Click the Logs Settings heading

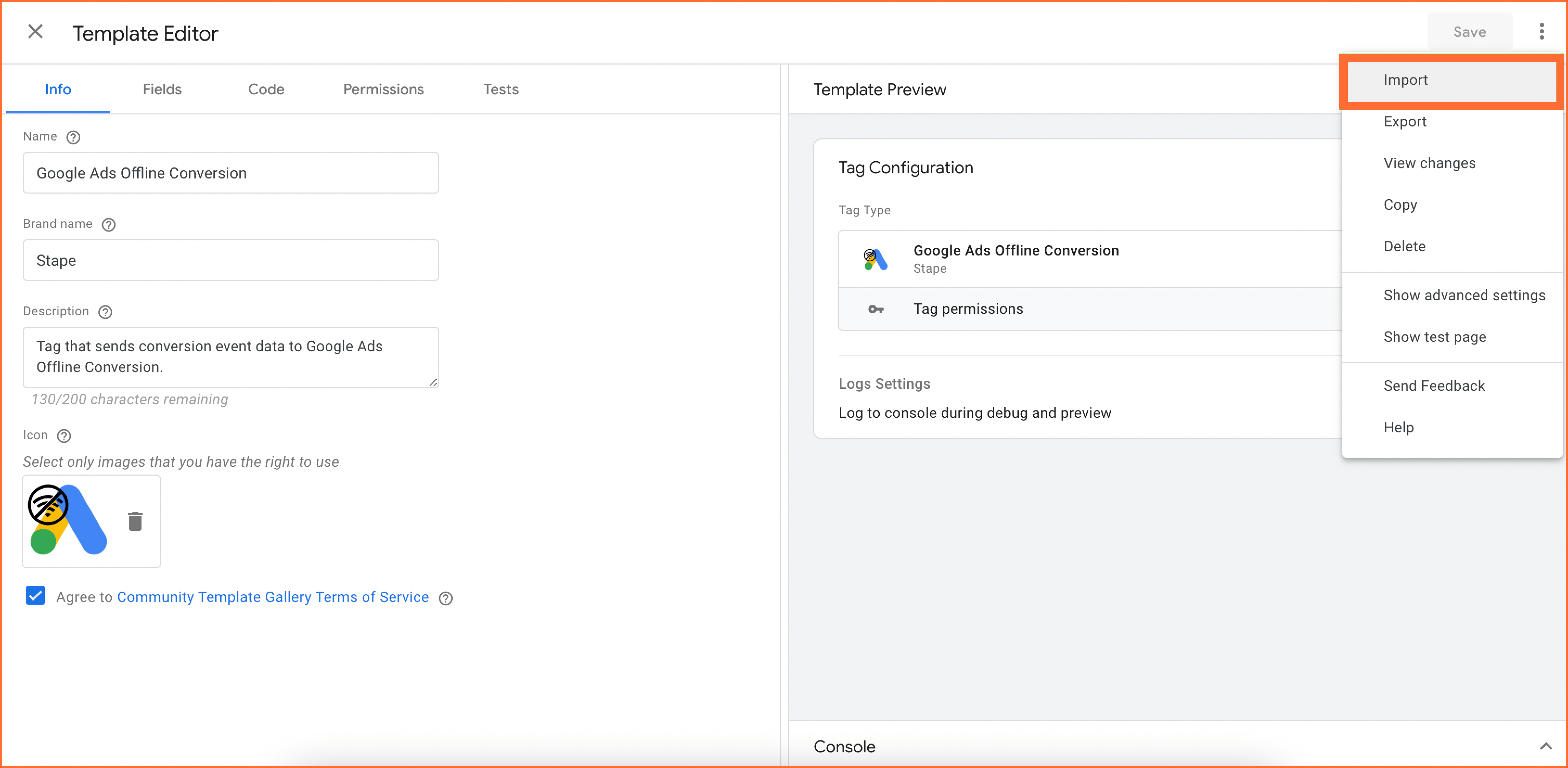(884, 384)
